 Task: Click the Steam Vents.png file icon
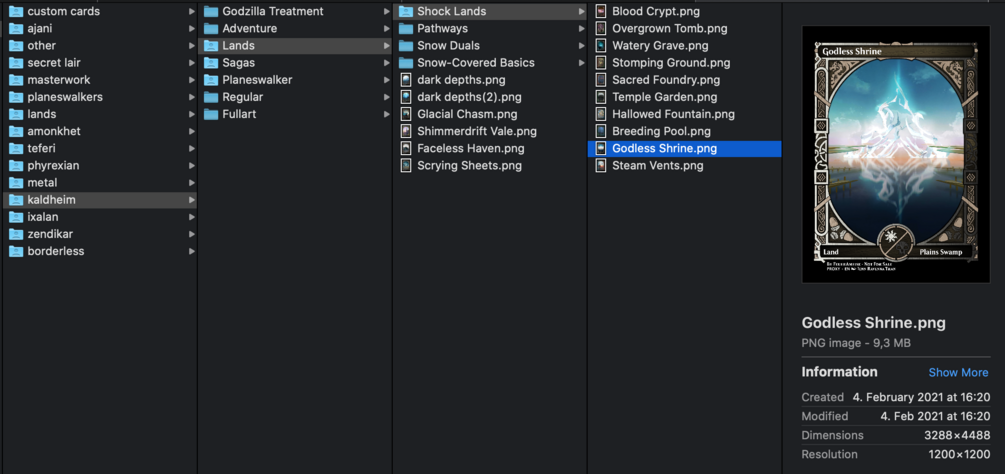click(x=601, y=166)
